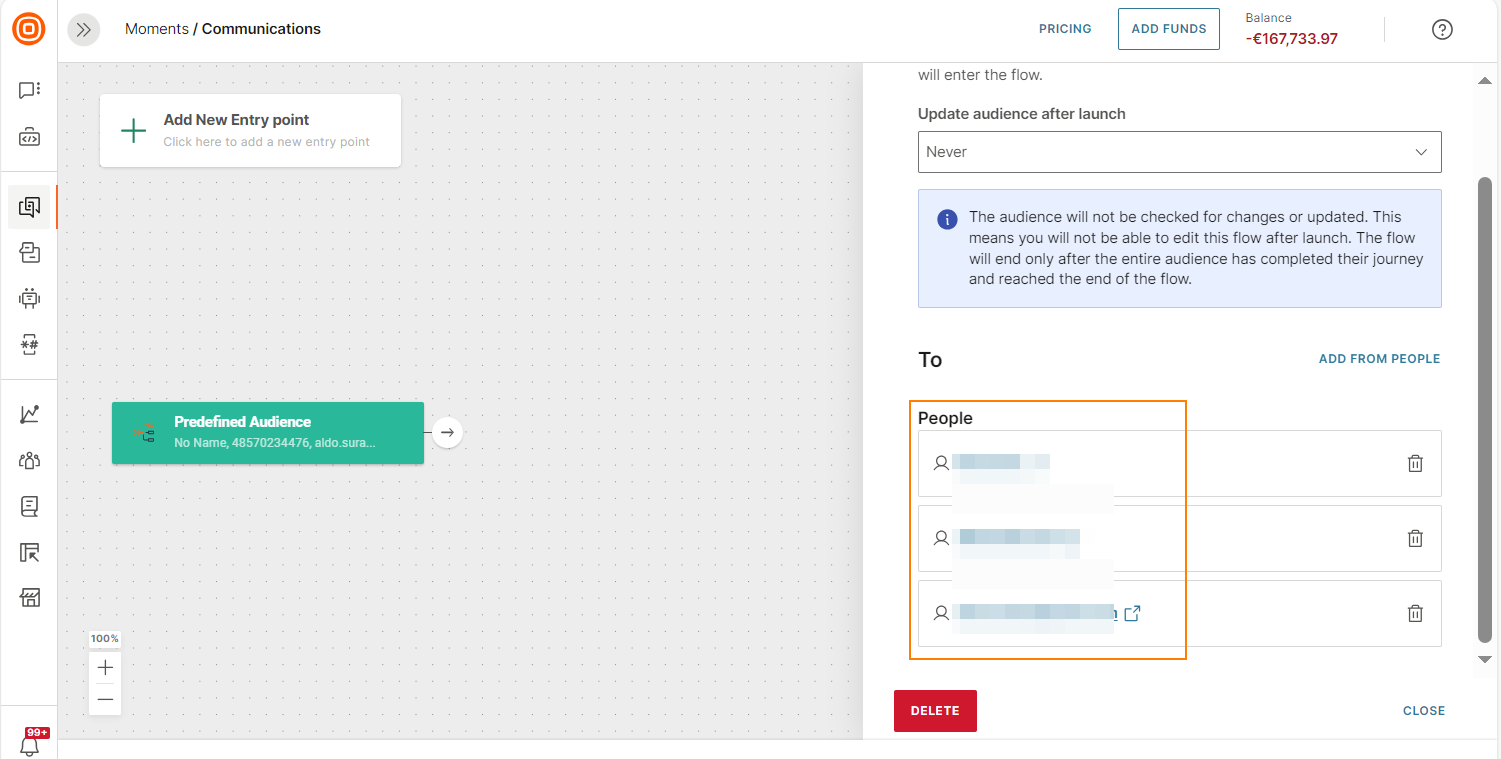Delete the first person from the list
The height and width of the screenshot is (759, 1501).
(1415, 463)
